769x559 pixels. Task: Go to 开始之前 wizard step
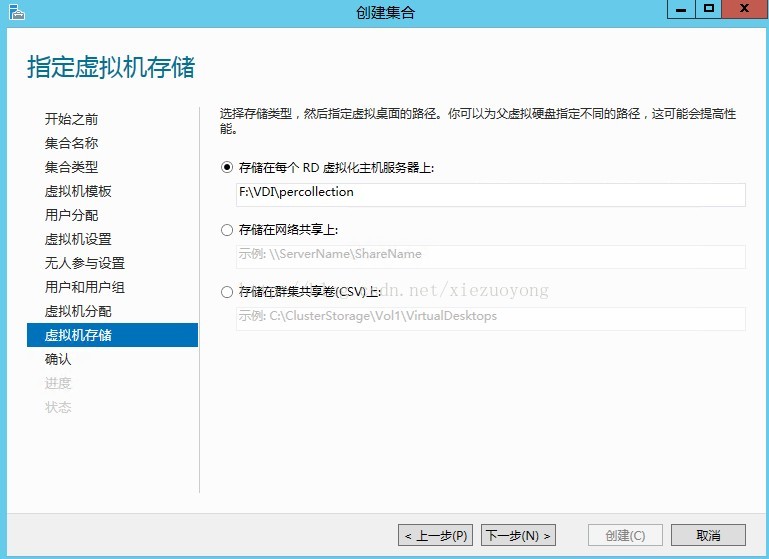pyautogui.click(x=71, y=119)
